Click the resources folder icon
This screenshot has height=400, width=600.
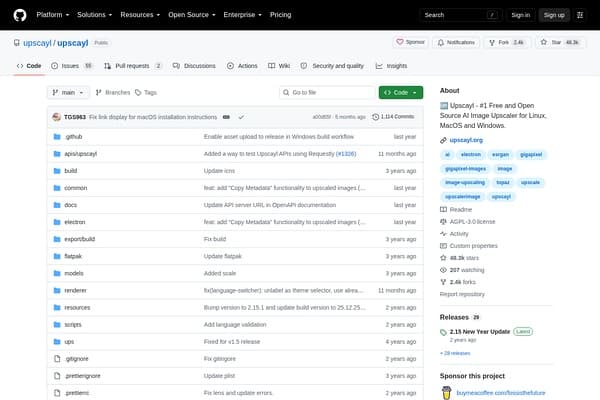57,307
